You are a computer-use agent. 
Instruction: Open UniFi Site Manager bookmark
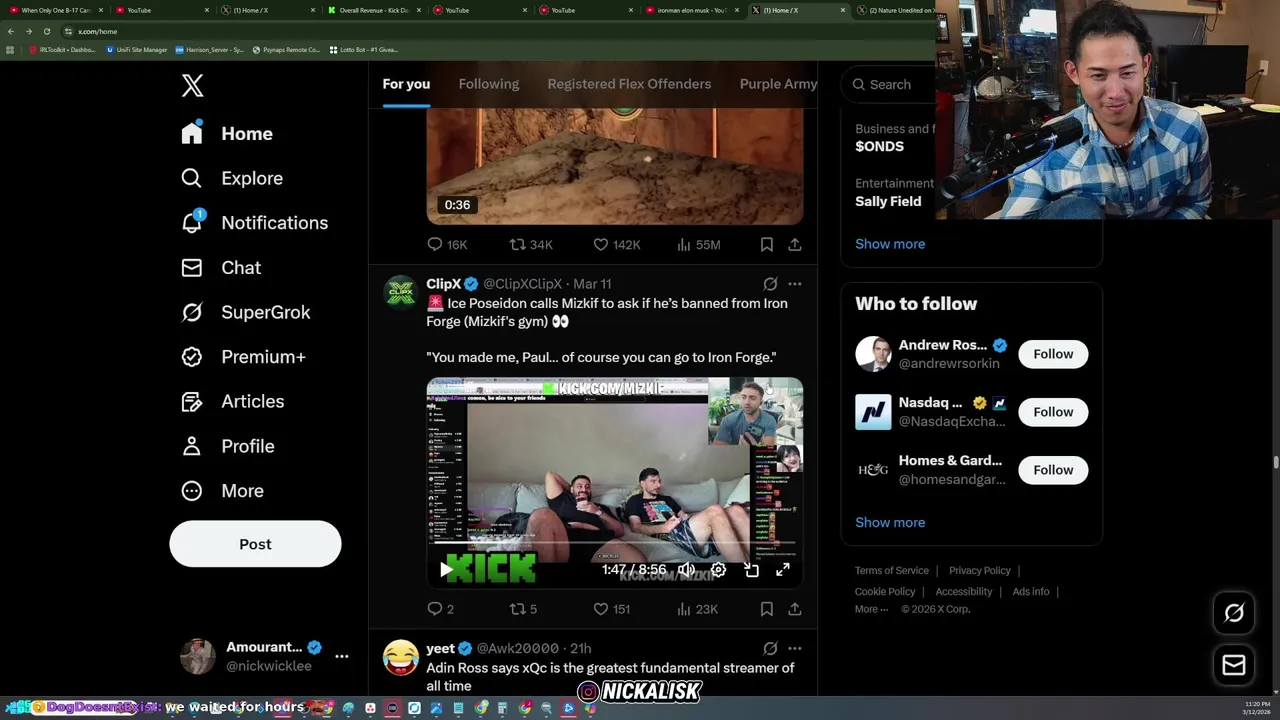[136, 49]
